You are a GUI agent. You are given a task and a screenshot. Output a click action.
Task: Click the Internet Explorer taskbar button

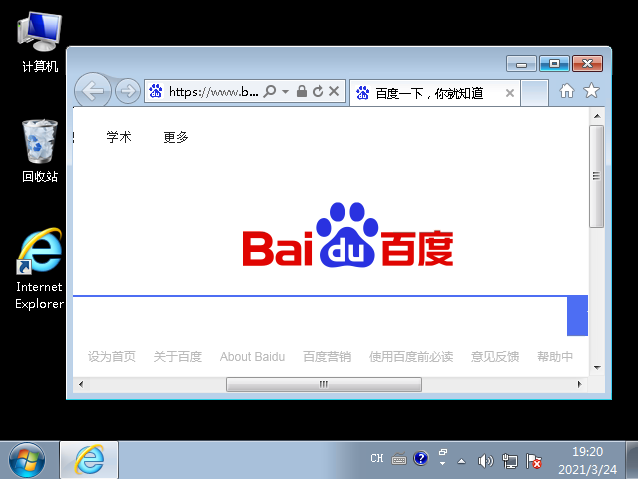point(89,460)
